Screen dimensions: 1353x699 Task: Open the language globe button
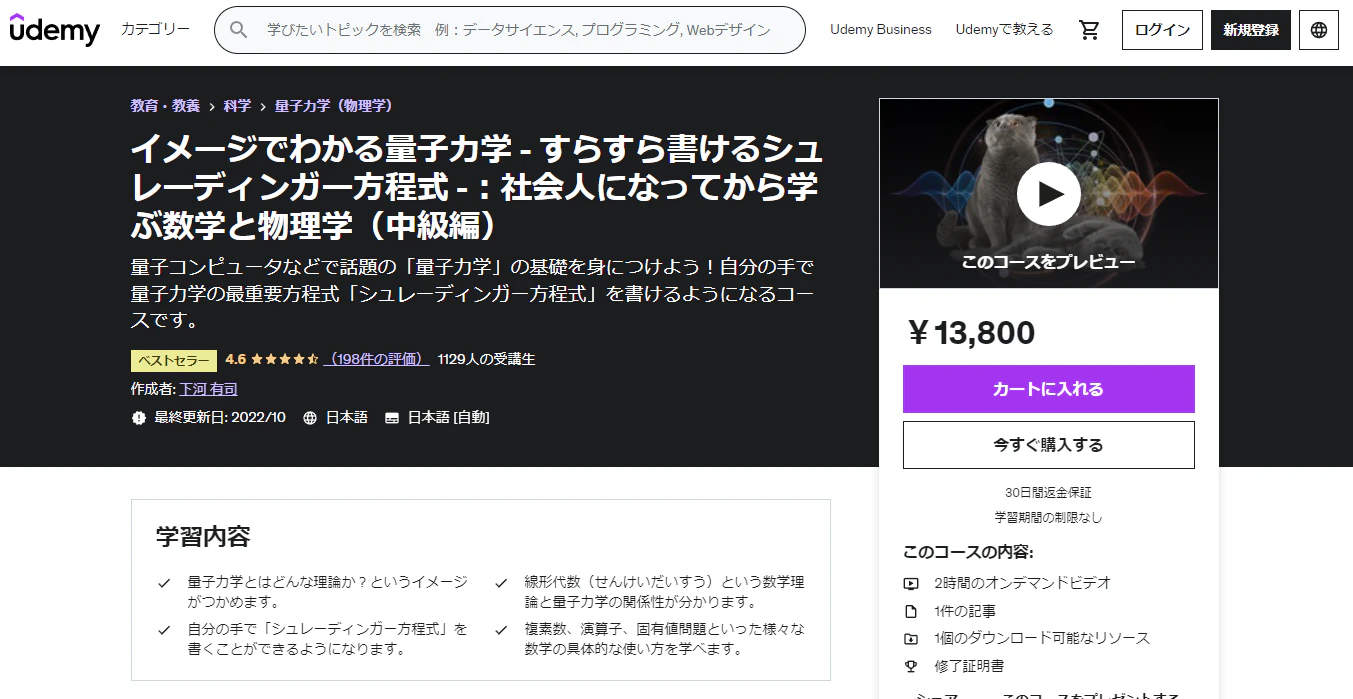1319,30
